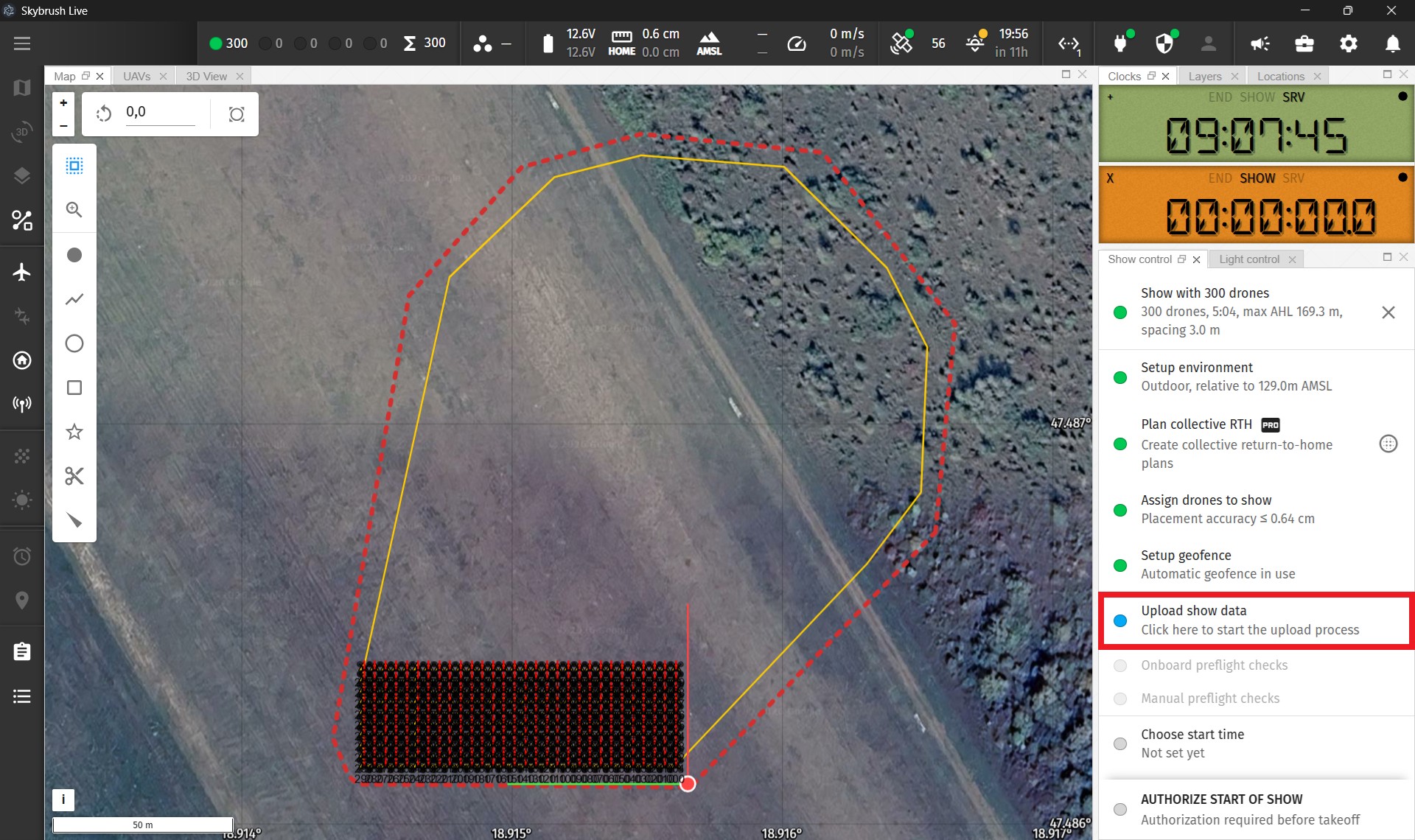This screenshot has height=840, width=1415.
Task: Open the toolbox icon in header
Action: (1304, 43)
